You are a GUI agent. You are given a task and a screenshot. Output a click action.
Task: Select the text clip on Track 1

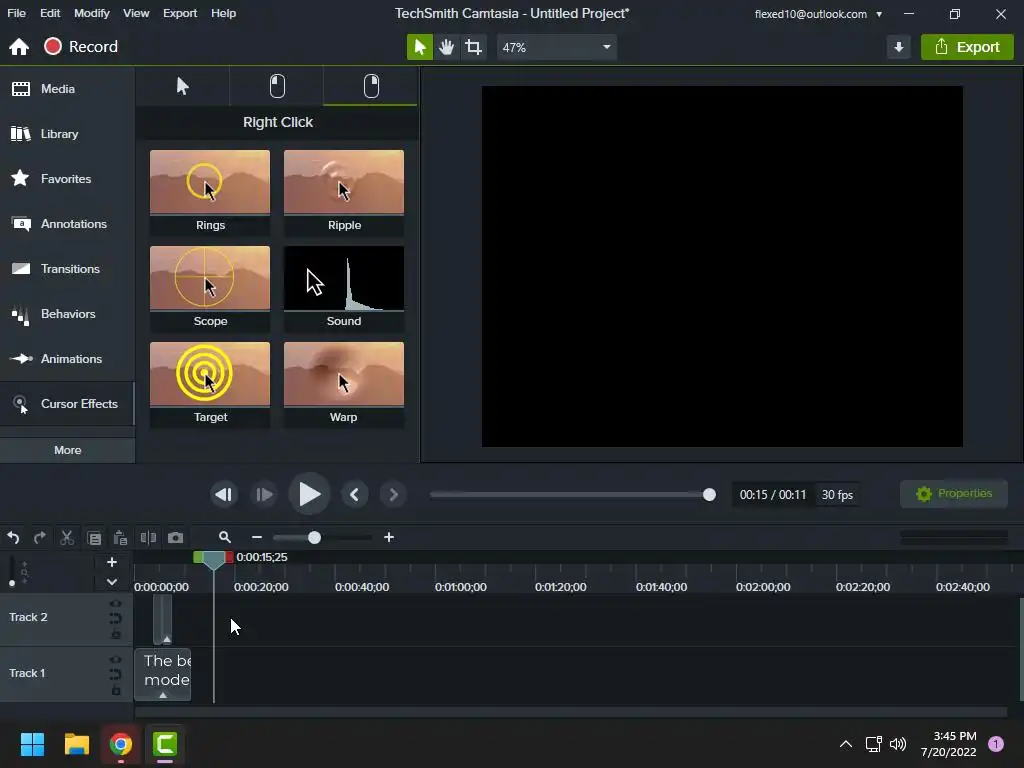pos(163,674)
